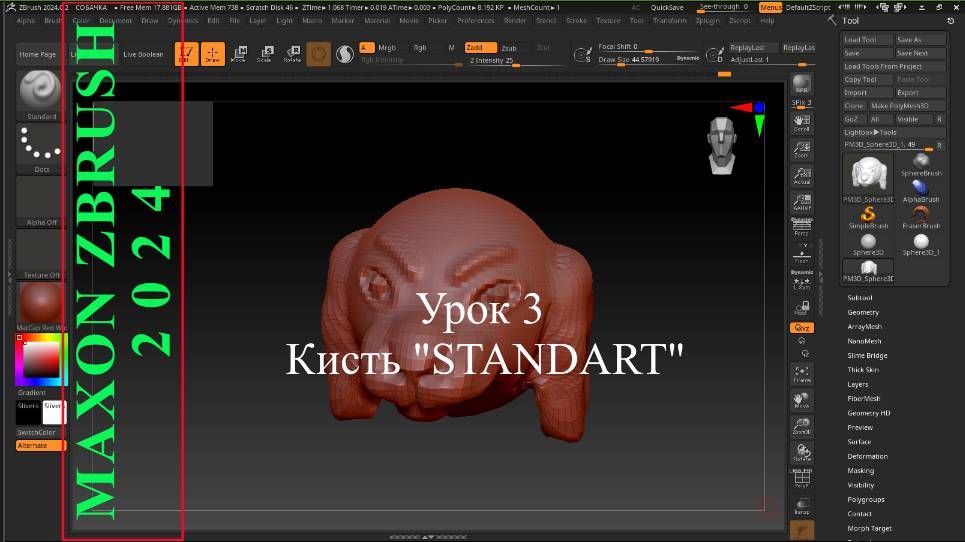Toggle the Floor grid
Image resolution: width=965 pixels, height=542 pixels.
[x=801, y=253]
